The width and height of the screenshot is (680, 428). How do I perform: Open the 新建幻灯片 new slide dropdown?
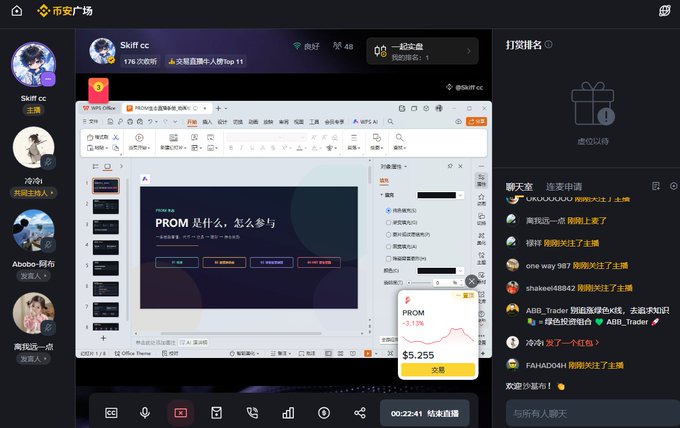[173, 148]
